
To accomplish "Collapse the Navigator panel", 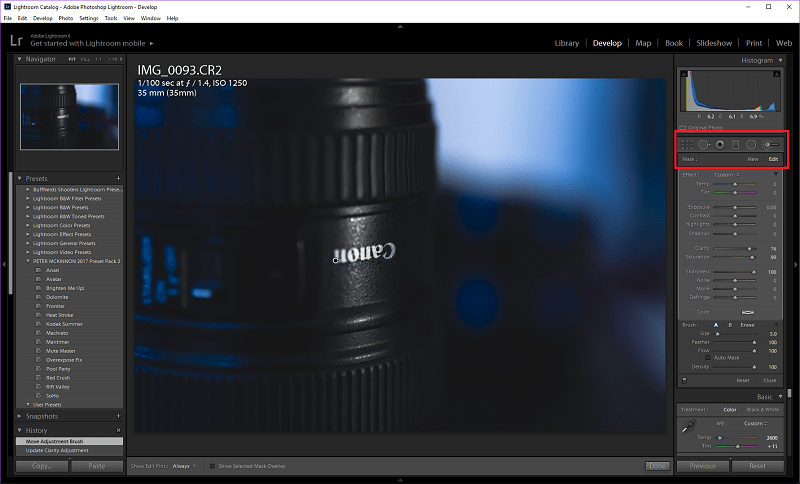I will (19, 59).
